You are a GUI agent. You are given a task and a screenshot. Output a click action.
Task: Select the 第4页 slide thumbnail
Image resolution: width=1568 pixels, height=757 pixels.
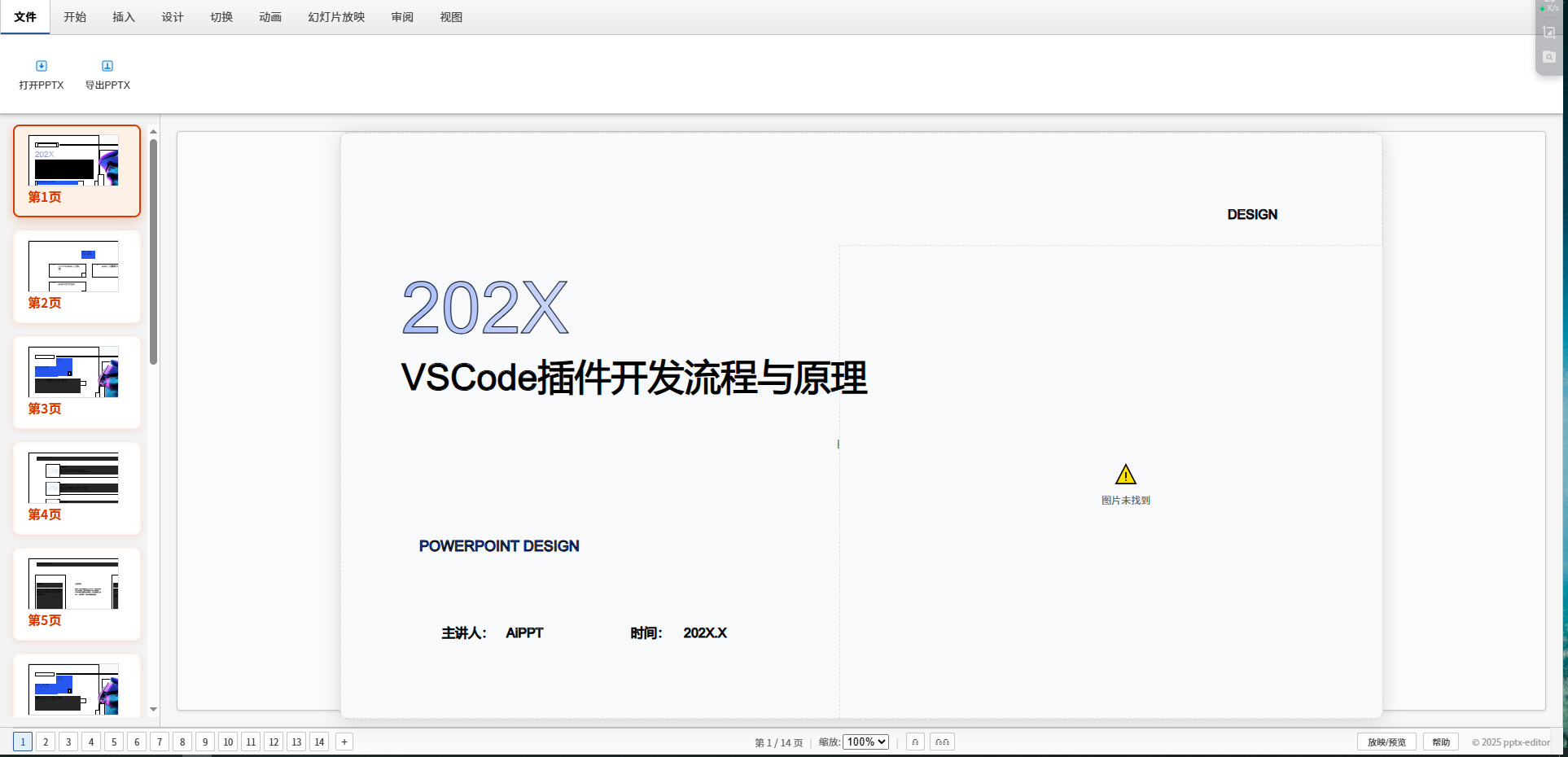coord(77,488)
